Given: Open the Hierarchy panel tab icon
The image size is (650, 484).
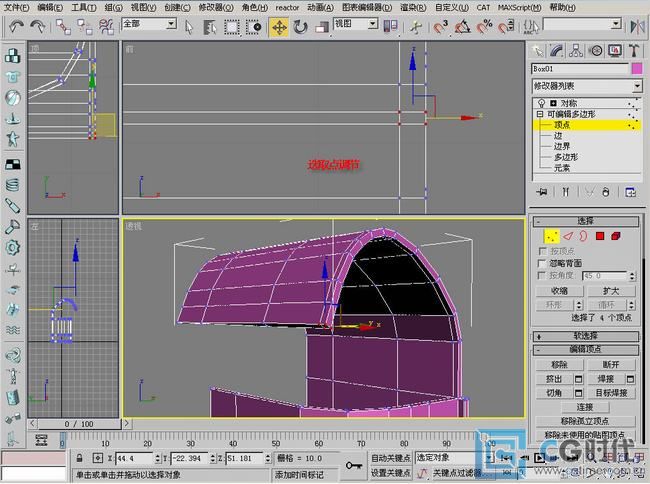Looking at the screenshot, I should 576,51.
